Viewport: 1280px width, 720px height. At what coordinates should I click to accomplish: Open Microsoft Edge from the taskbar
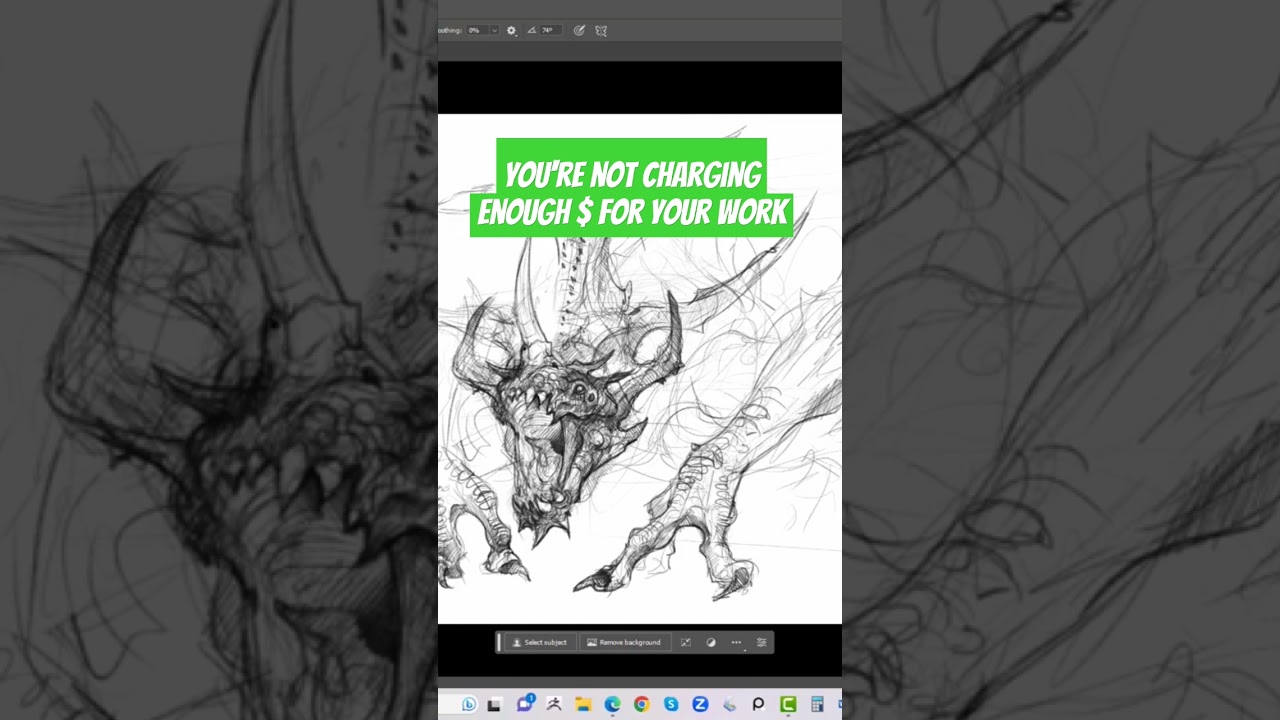612,705
